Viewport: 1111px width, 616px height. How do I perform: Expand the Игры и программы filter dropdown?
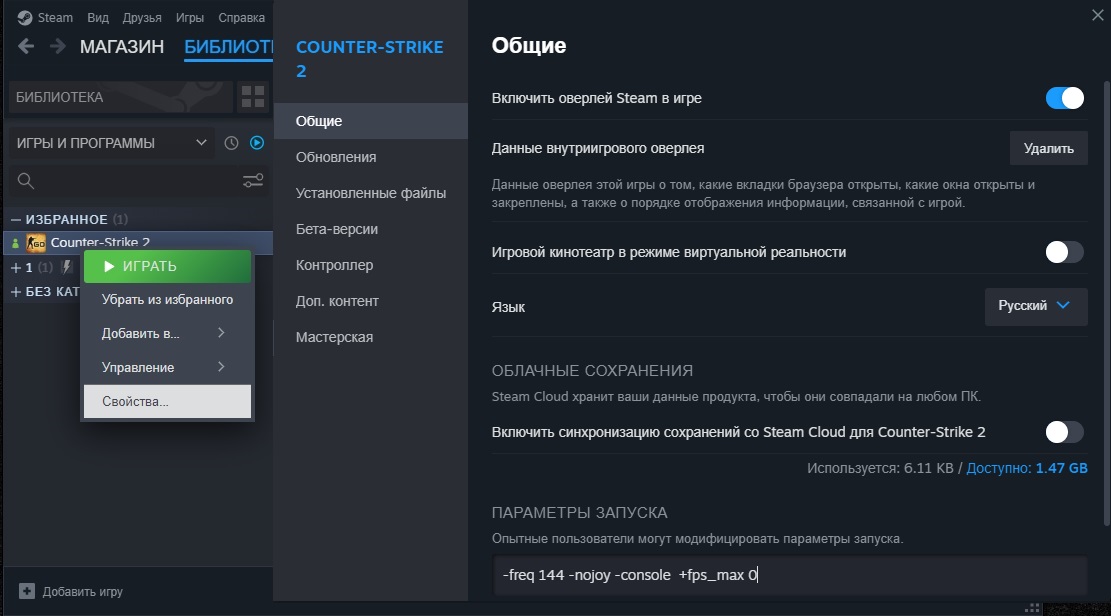[111, 143]
